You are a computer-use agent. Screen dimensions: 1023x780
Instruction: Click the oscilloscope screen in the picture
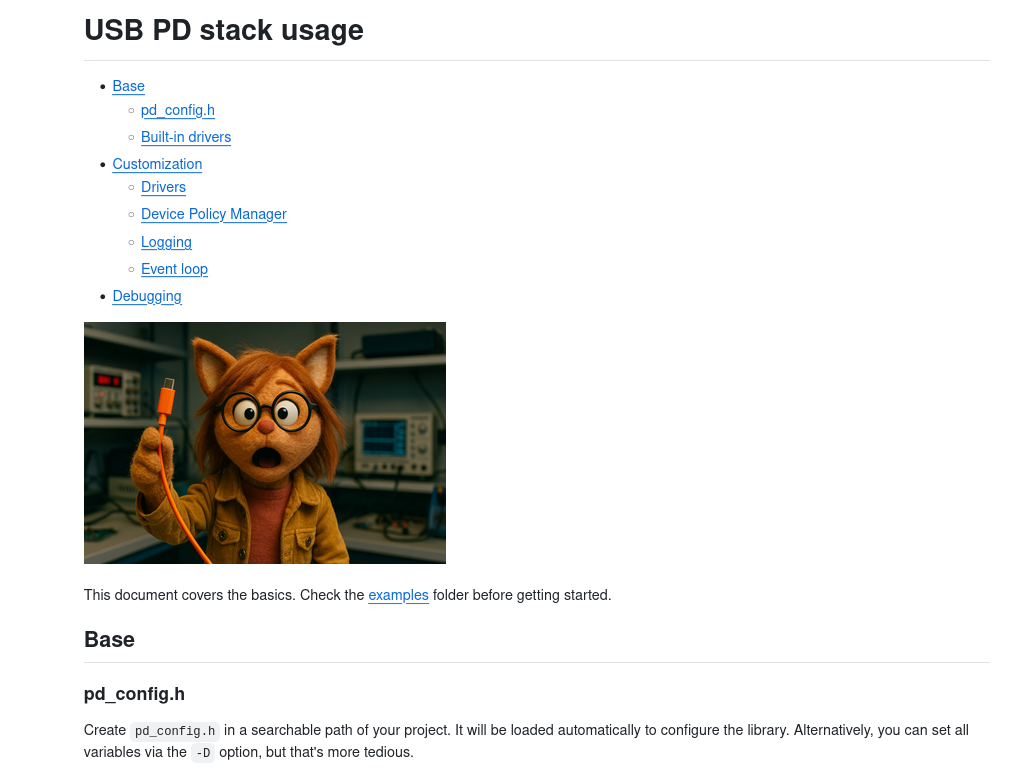point(383,437)
